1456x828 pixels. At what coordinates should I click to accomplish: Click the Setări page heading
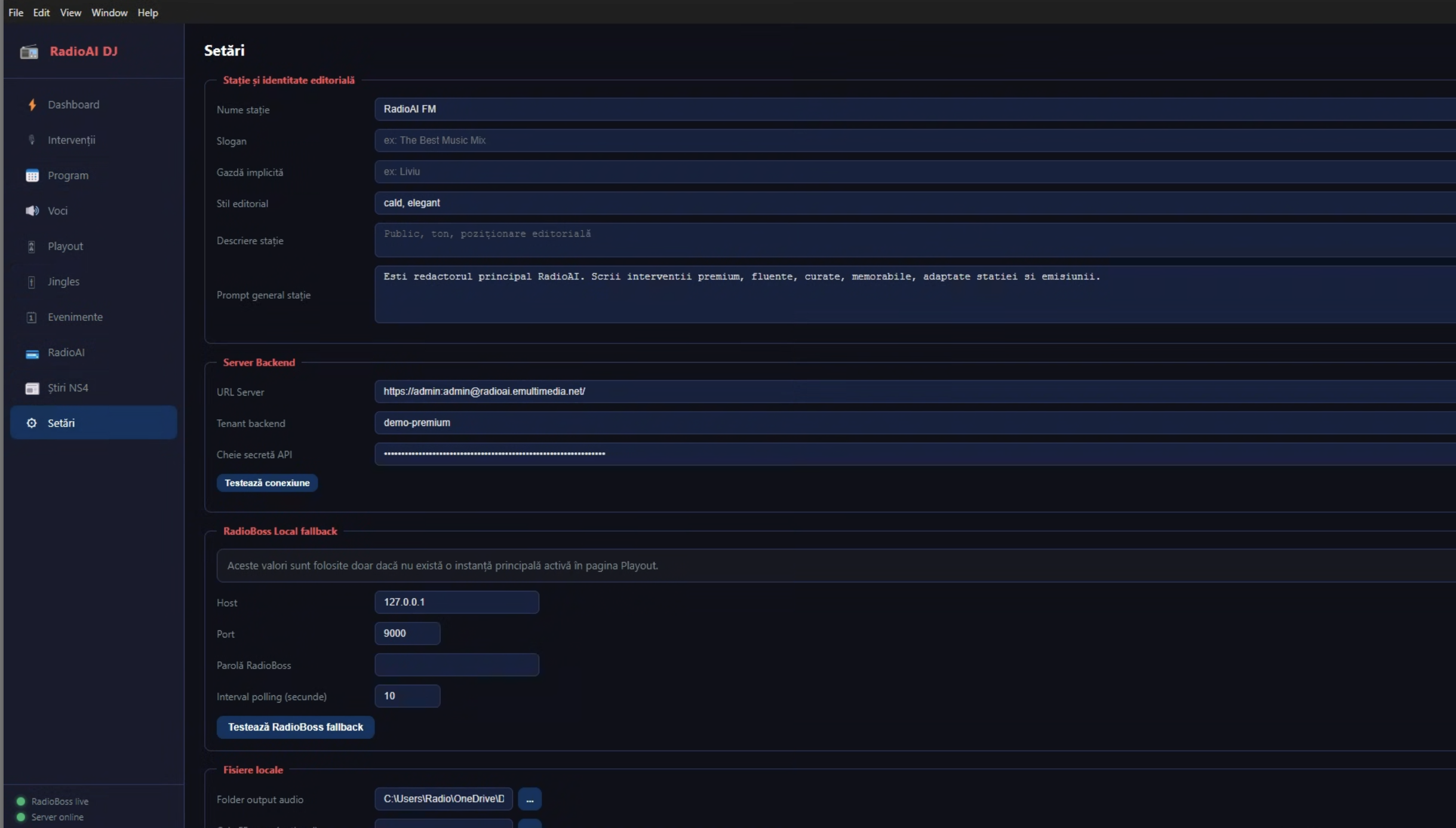[225, 51]
